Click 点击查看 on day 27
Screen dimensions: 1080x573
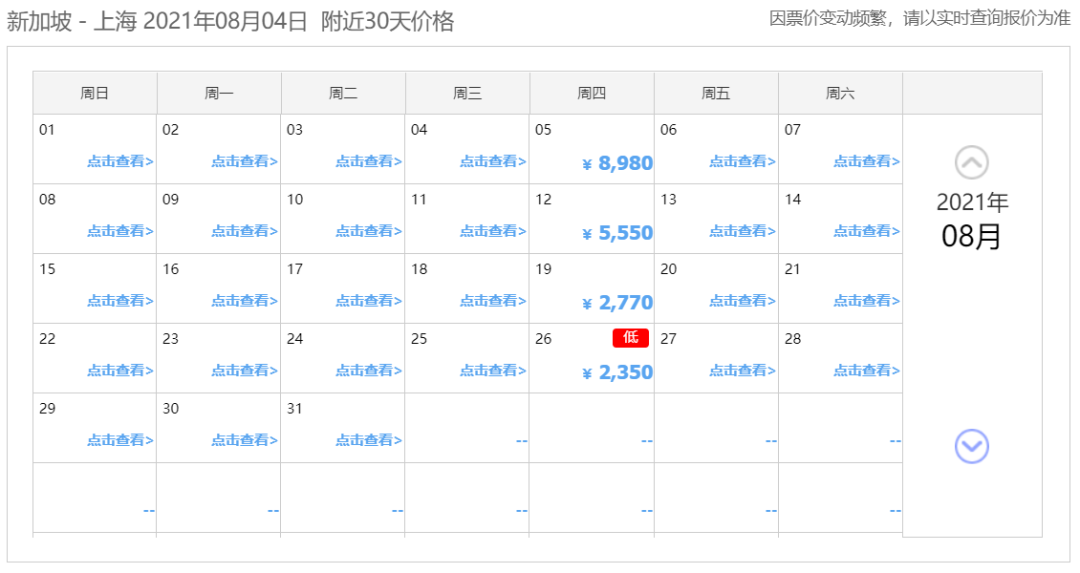(x=742, y=370)
